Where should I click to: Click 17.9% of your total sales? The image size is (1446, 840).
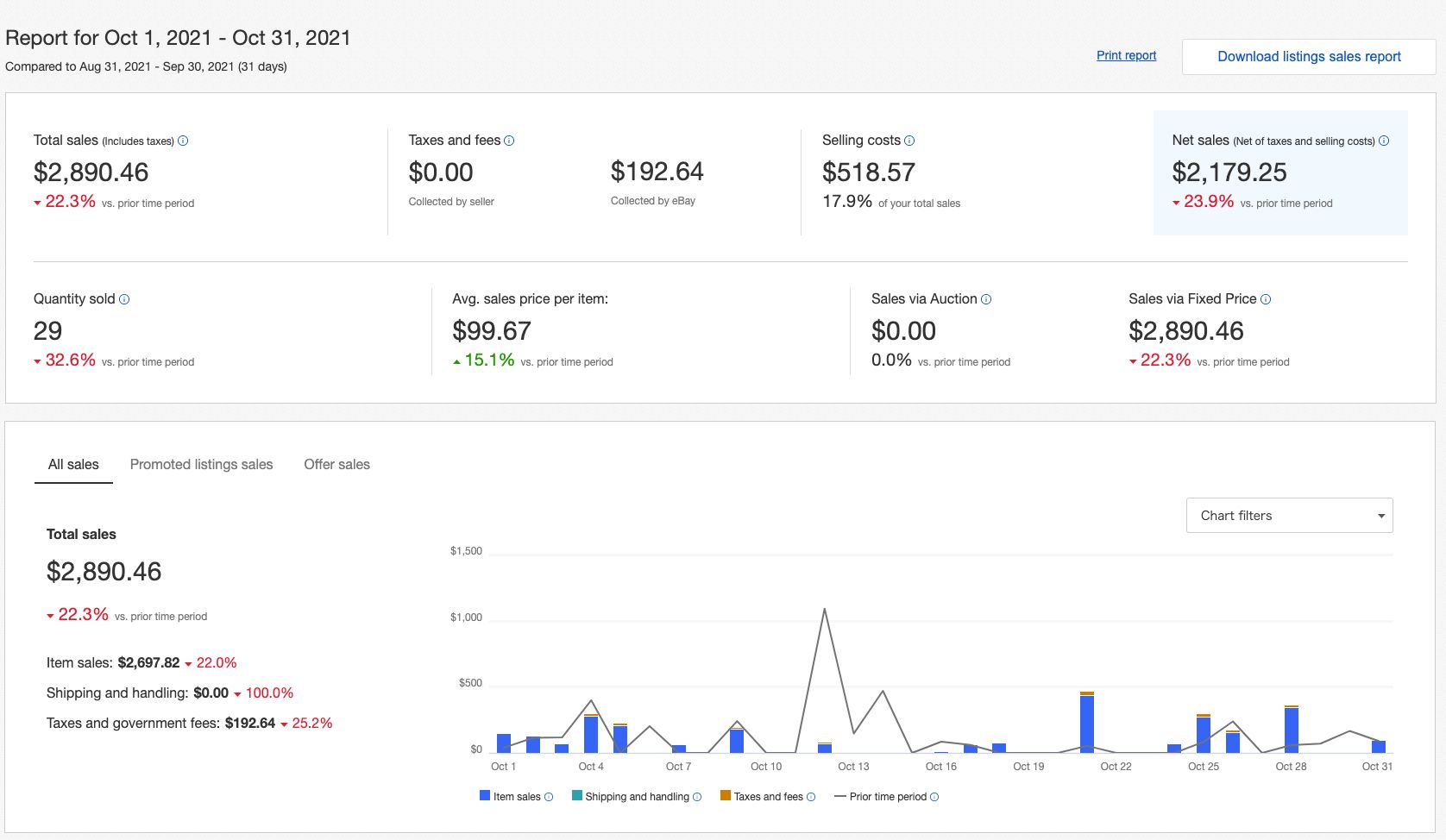(x=891, y=202)
